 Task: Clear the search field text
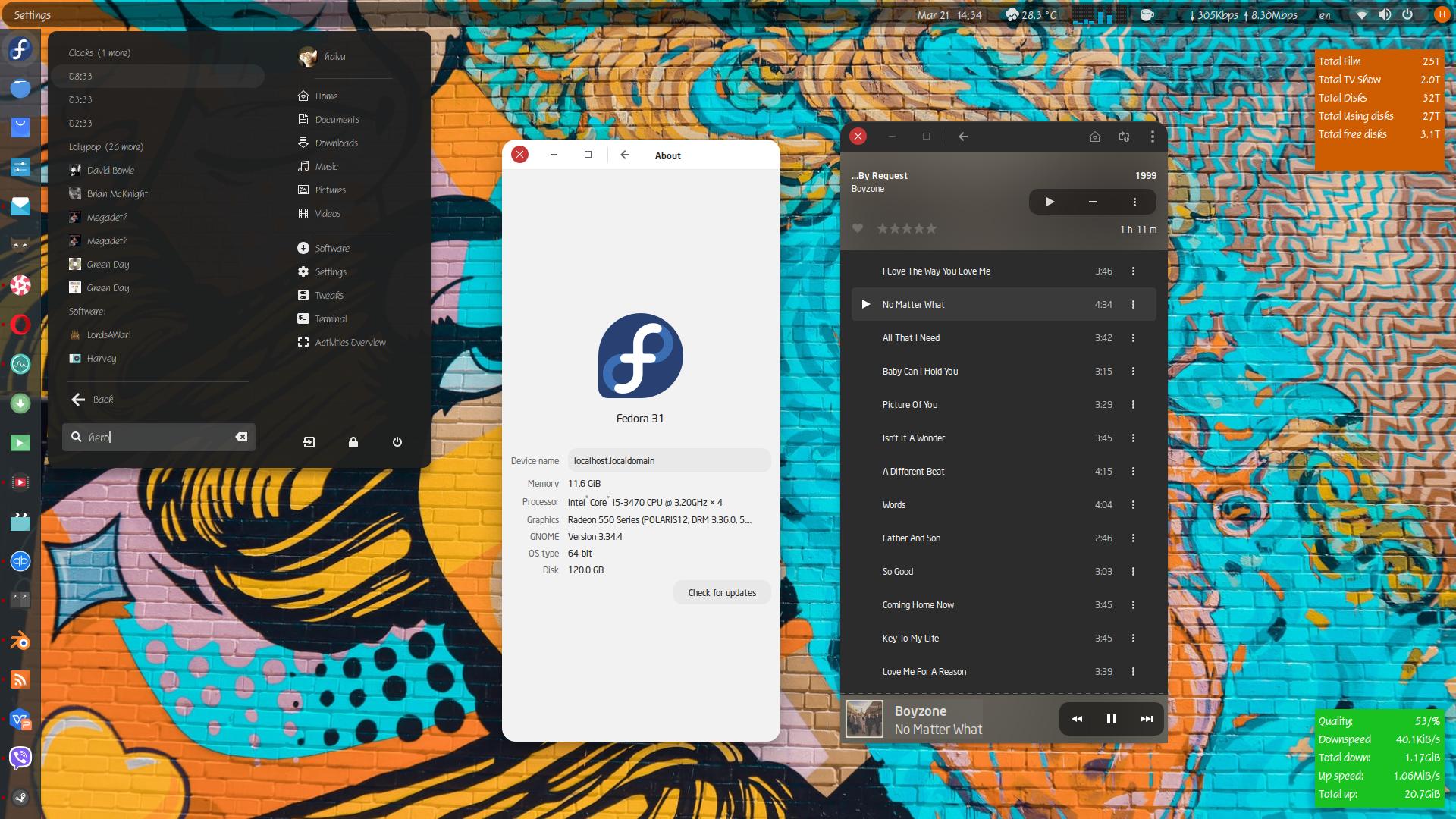[x=241, y=437]
